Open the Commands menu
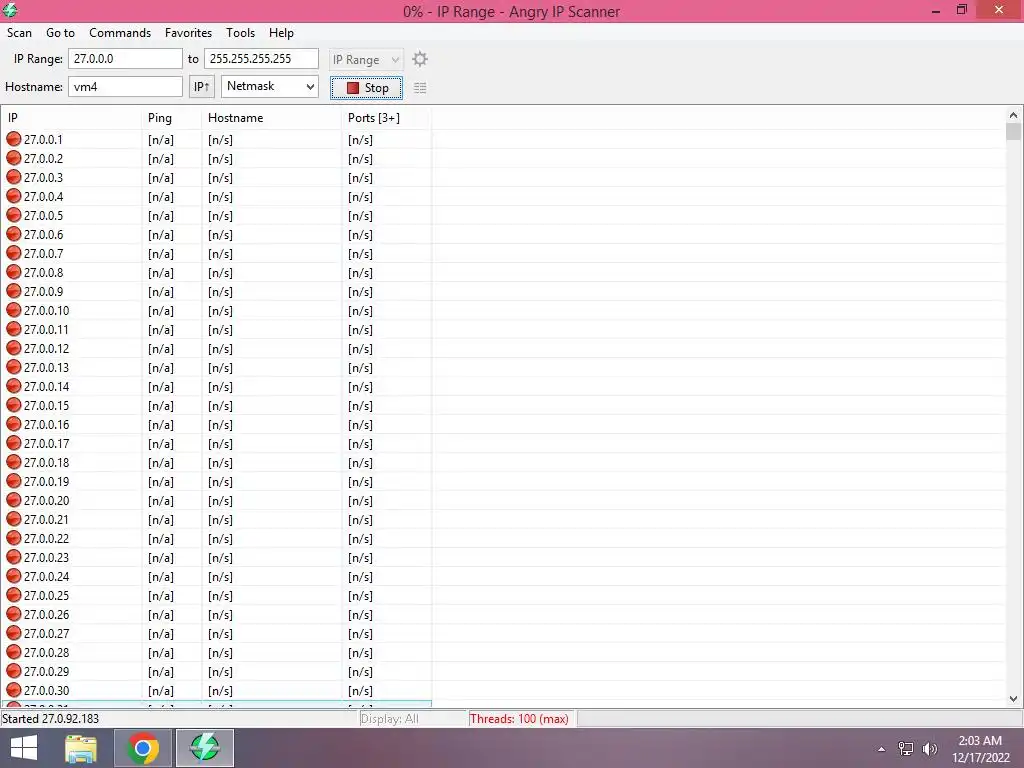 coord(120,33)
